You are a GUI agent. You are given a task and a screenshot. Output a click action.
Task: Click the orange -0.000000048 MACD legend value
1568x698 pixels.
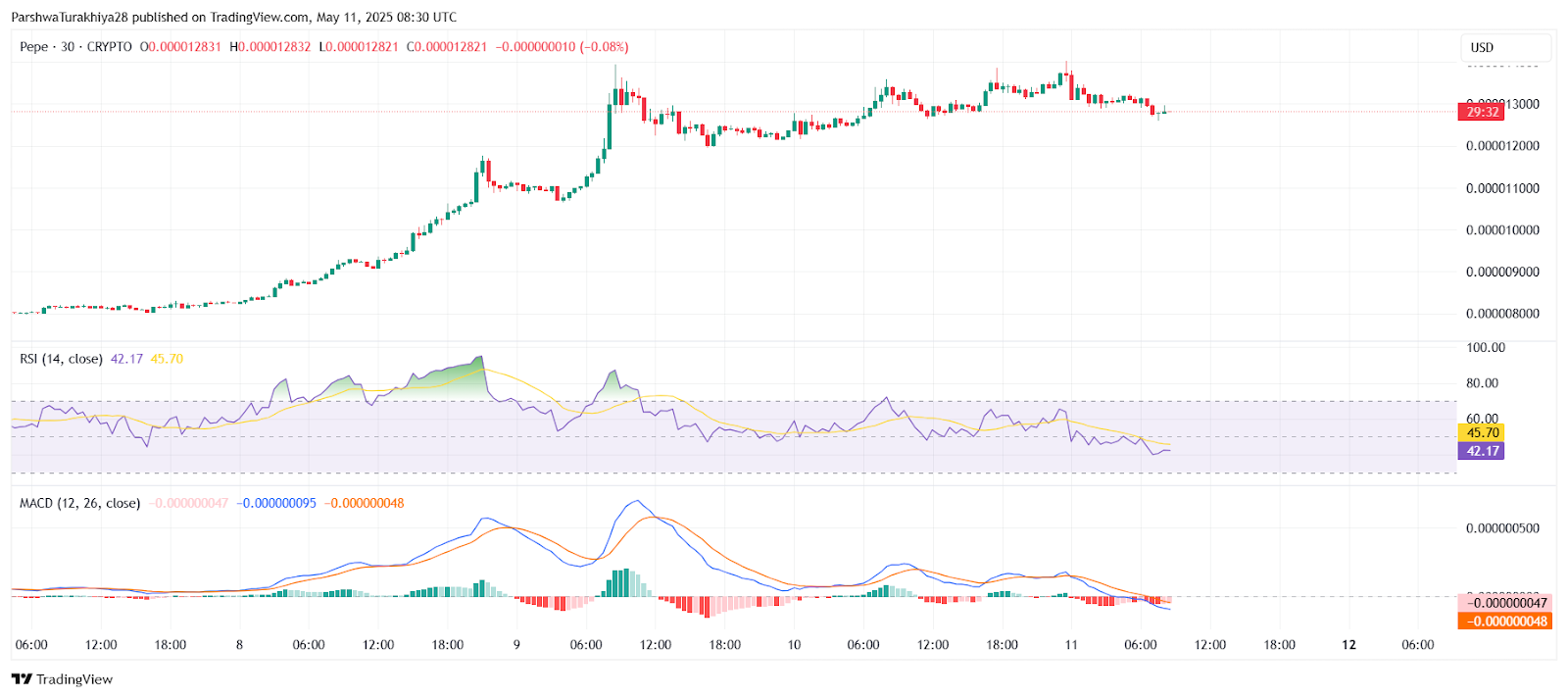coord(364,503)
